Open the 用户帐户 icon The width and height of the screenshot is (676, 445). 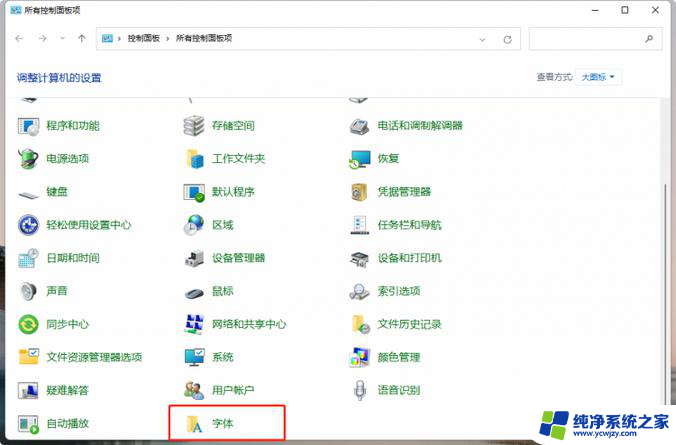194,390
